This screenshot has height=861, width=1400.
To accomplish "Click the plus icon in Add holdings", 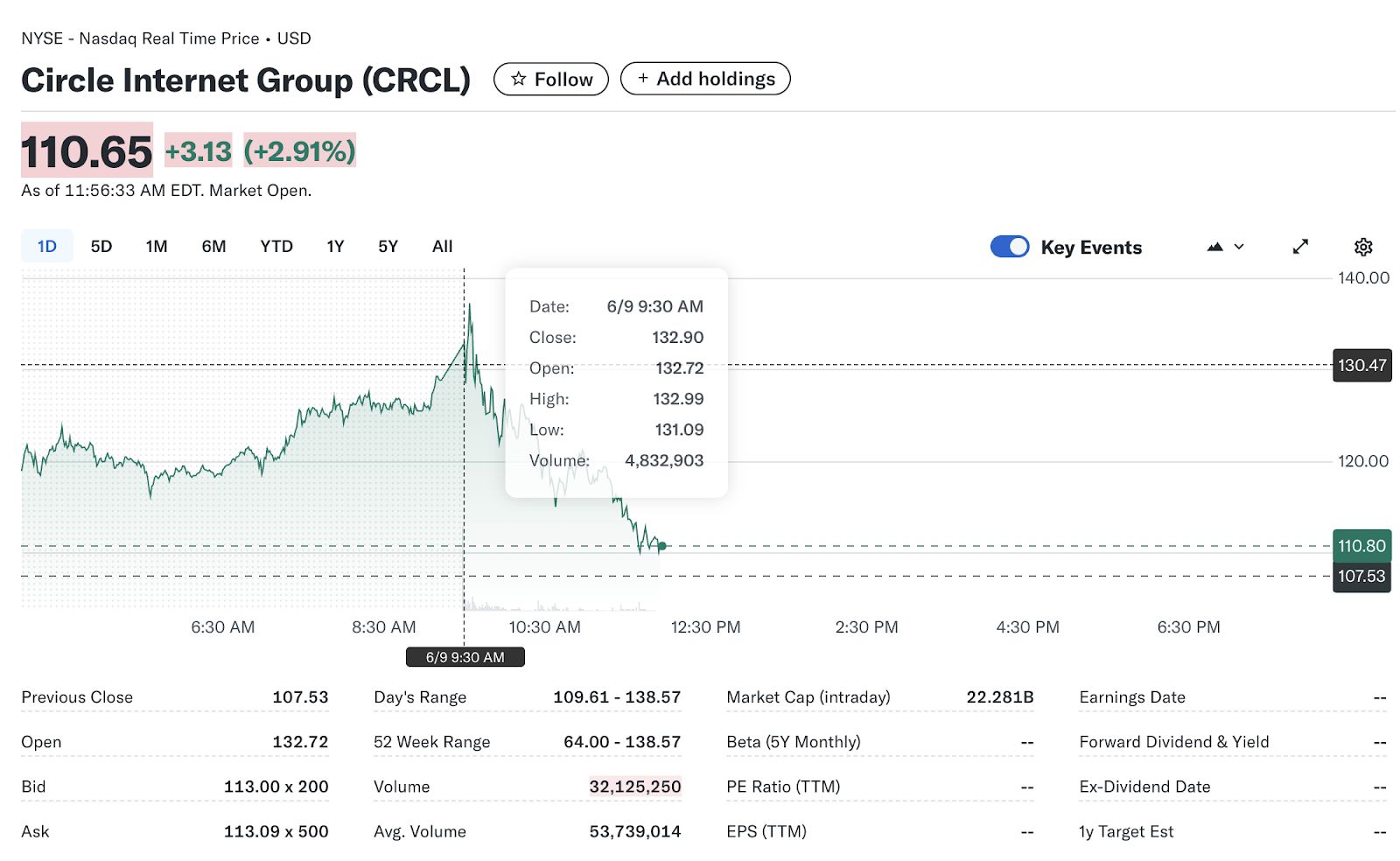I will tap(643, 78).
